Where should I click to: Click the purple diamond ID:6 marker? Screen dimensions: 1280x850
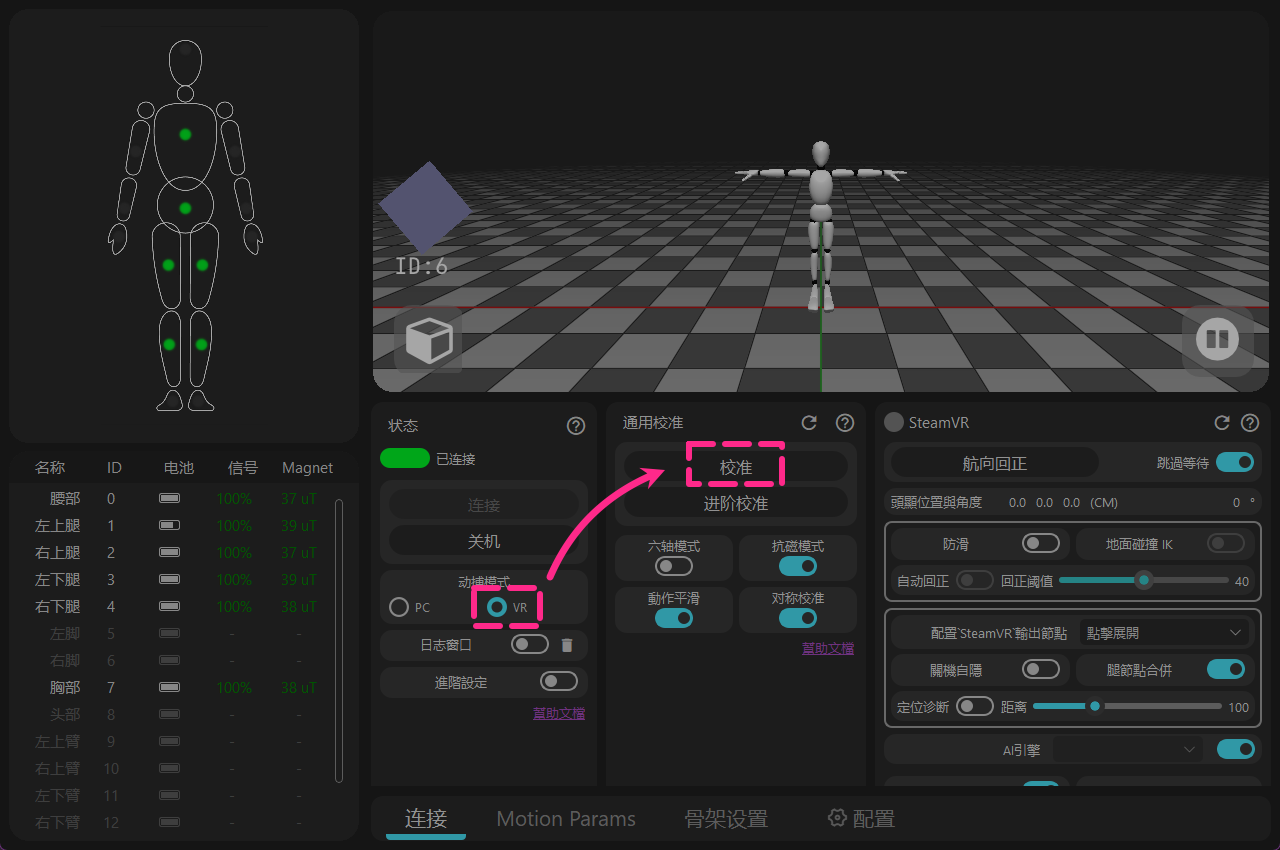point(424,208)
